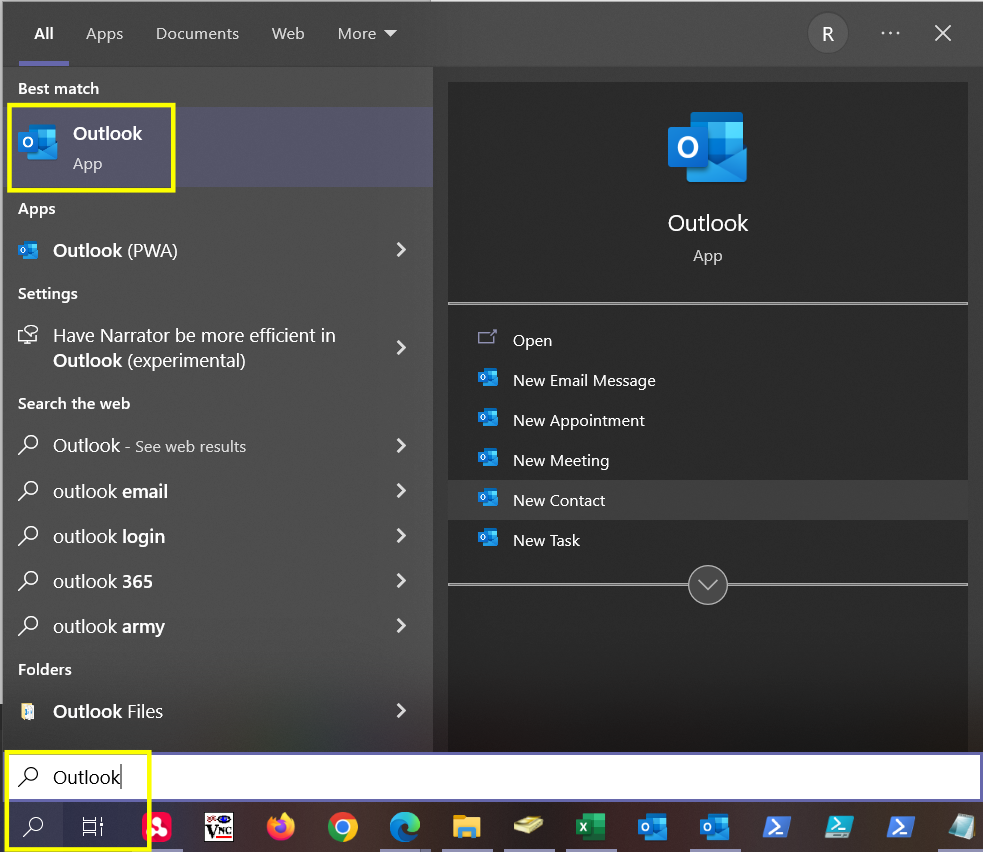Click the Open action for Outlook

pyautogui.click(x=708, y=340)
